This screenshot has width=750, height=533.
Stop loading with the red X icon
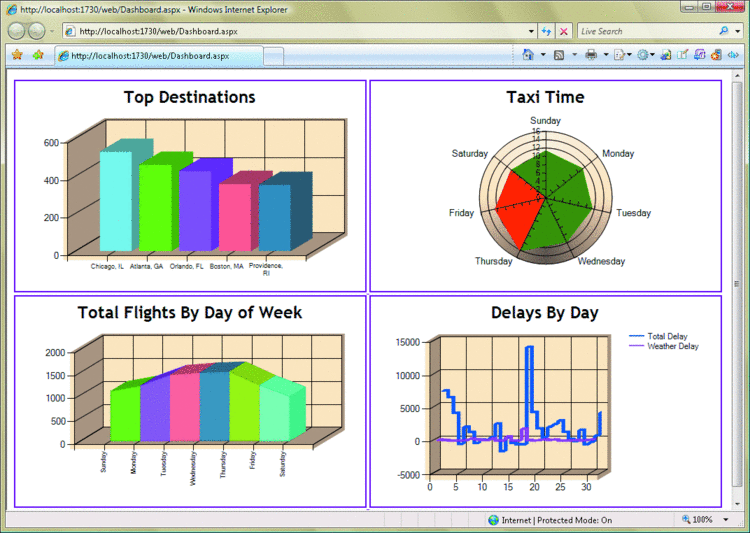pyautogui.click(x=563, y=32)
